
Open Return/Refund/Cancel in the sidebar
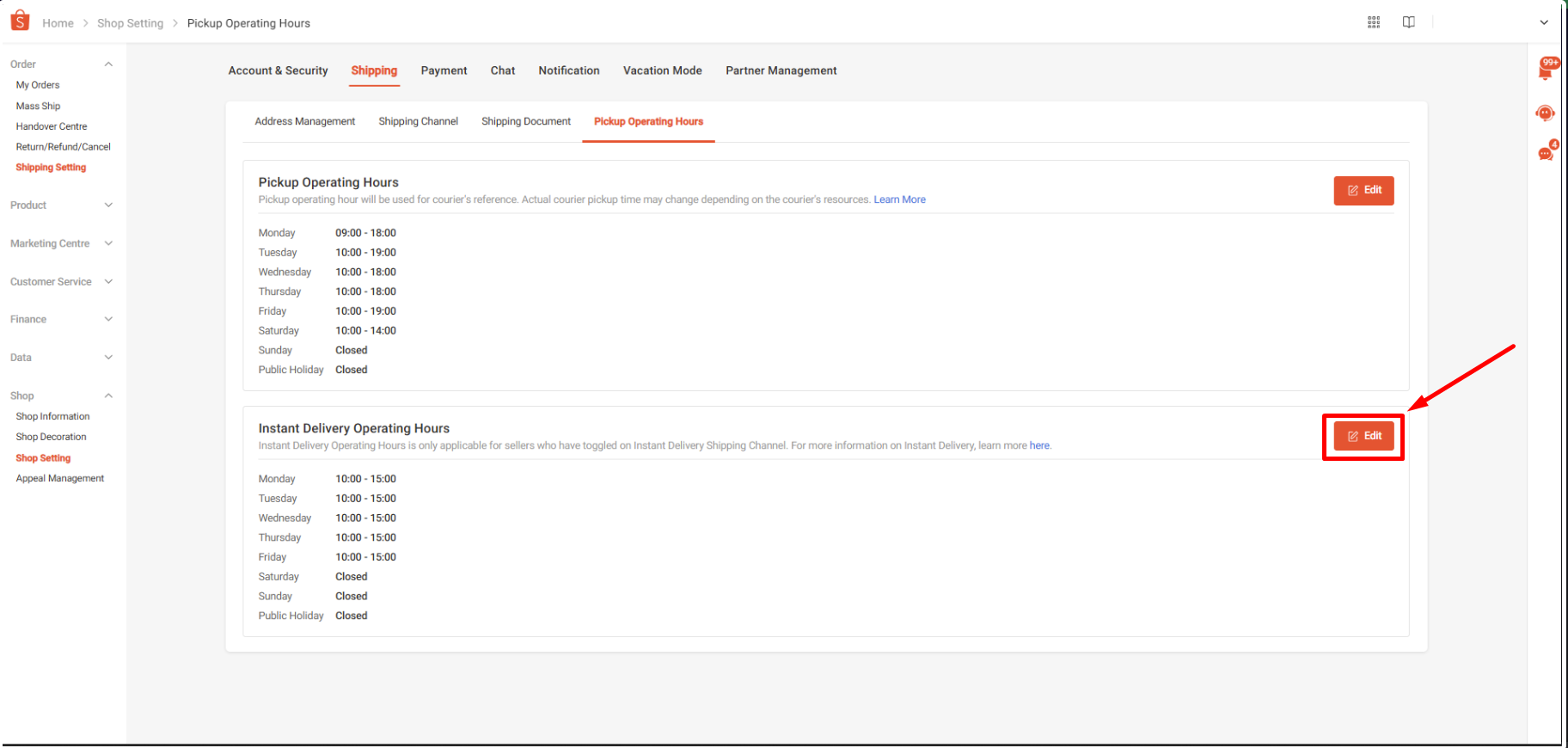pos(64,147)
